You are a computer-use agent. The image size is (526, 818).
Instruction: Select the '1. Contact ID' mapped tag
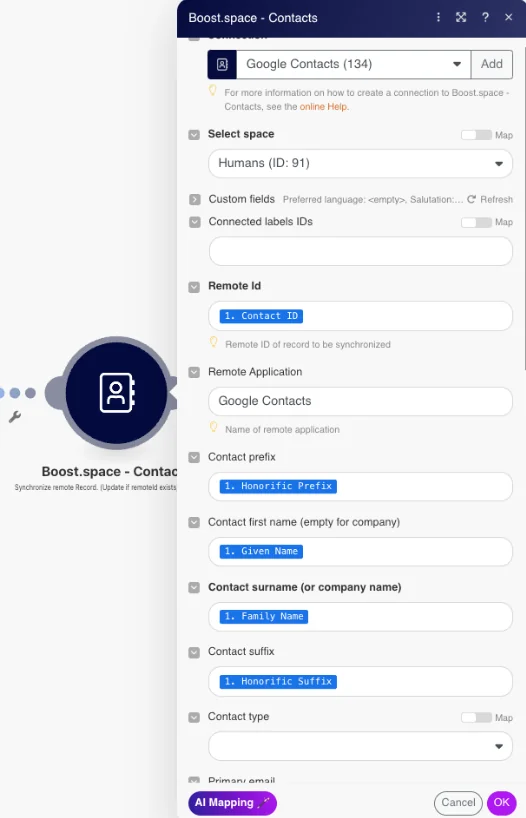pyautogui.click(x=261, y=316)
